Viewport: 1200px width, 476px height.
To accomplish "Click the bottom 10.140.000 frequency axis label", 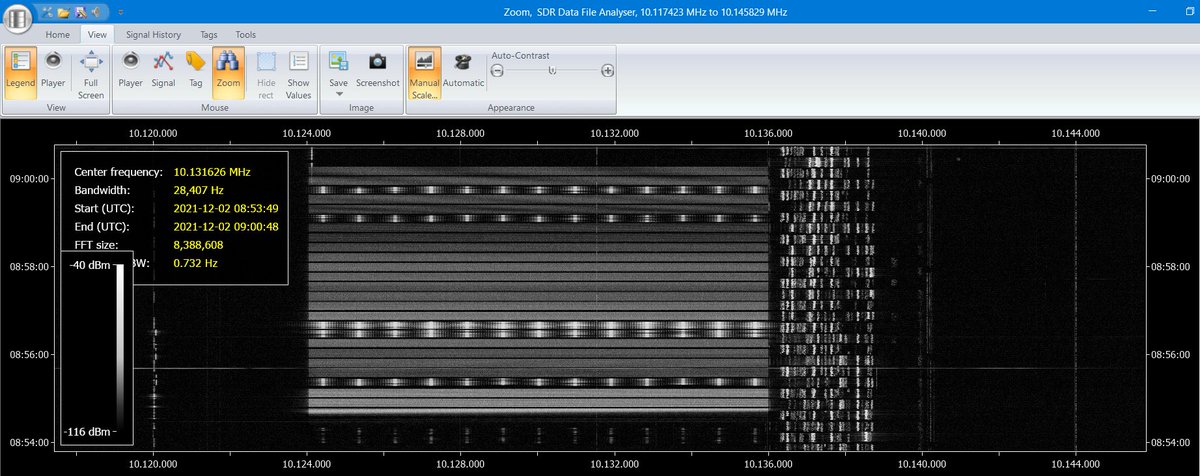I will [922, 465].
